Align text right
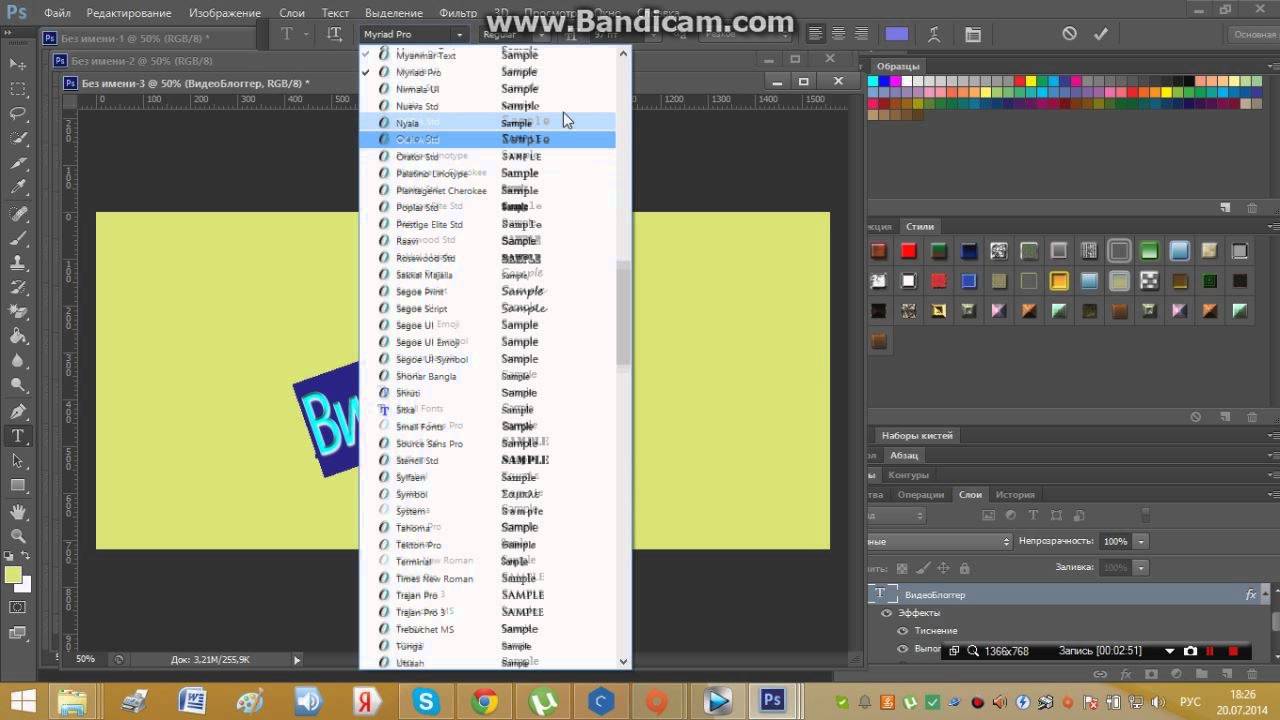 click(x=861, y=34)
